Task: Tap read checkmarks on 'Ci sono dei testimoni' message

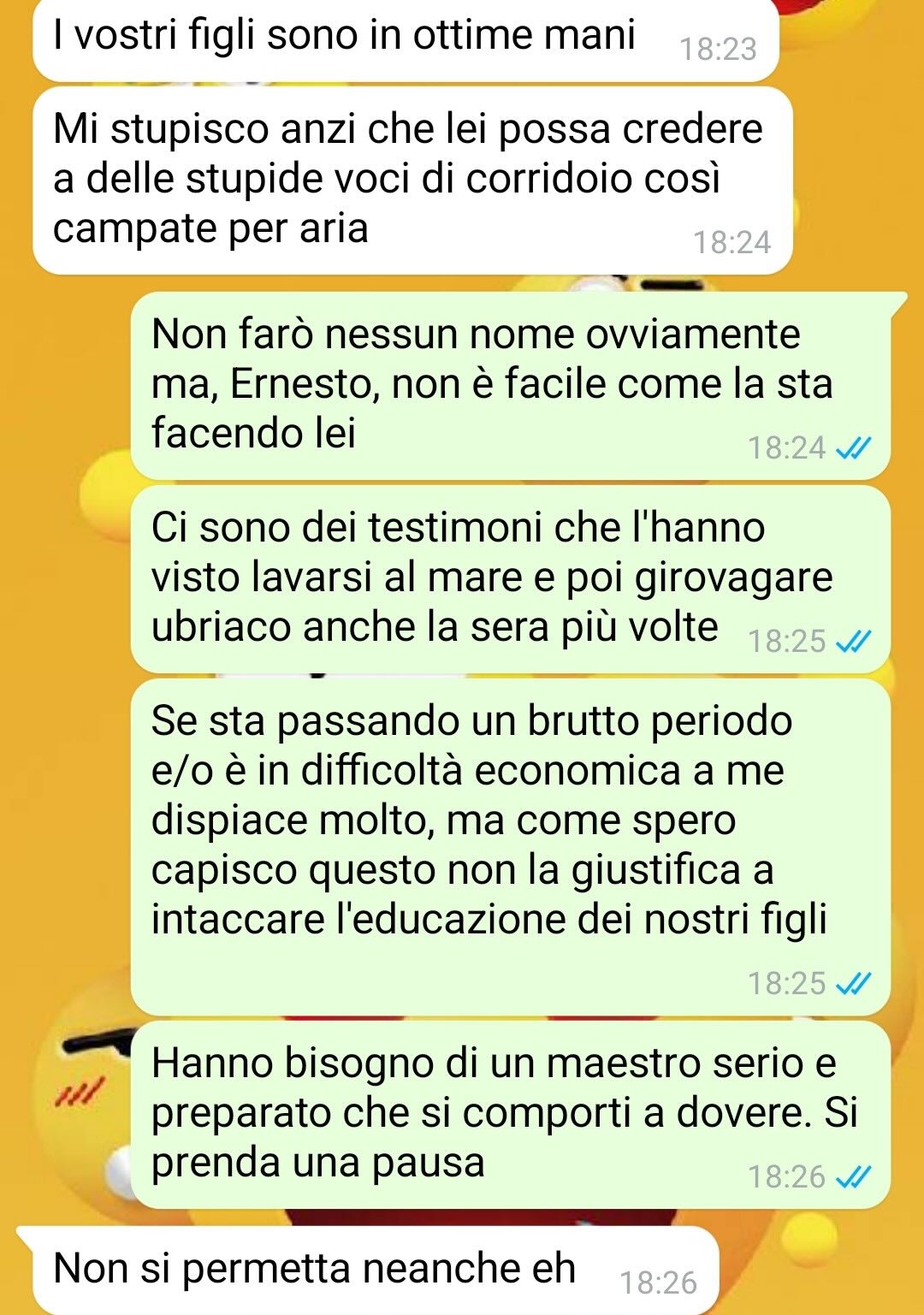Action: tap(852, 641)
